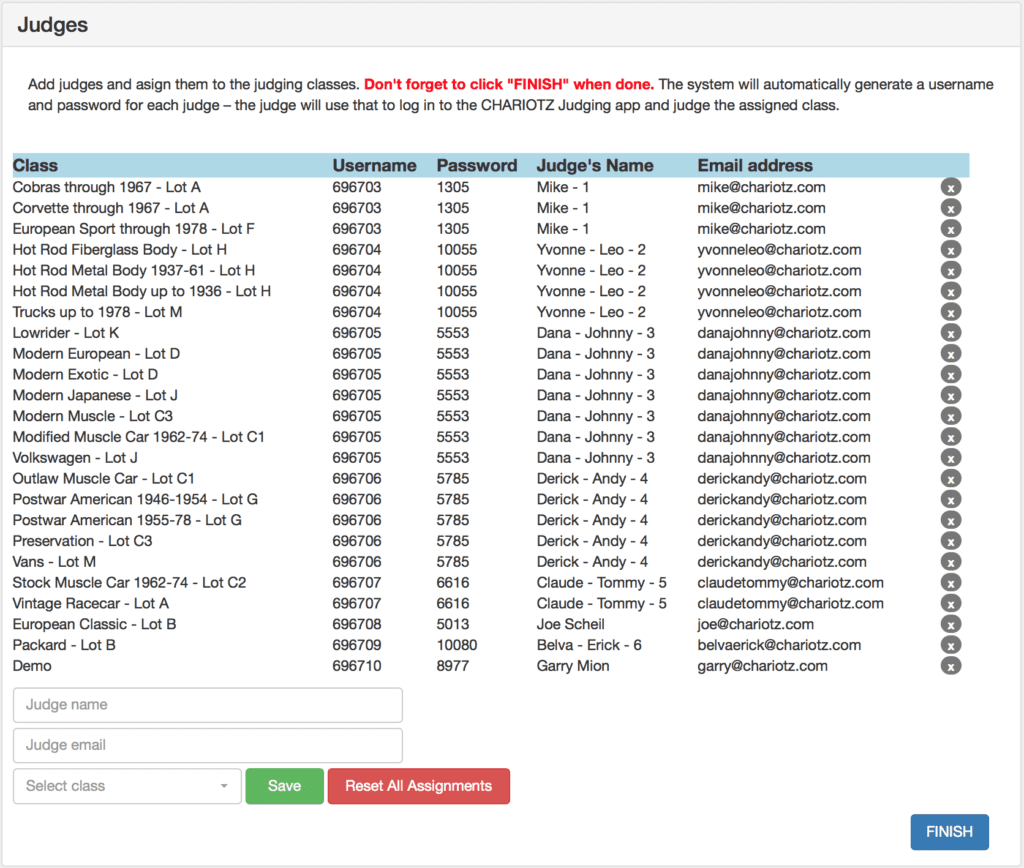Delete the Stock Muscle Car 1962-74 row

pos(950,583)
